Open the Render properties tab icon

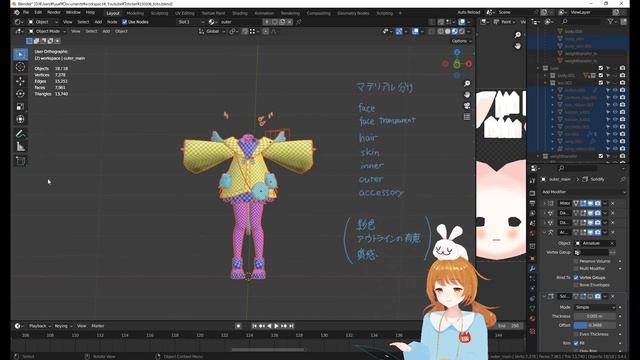tap(532, 193)
